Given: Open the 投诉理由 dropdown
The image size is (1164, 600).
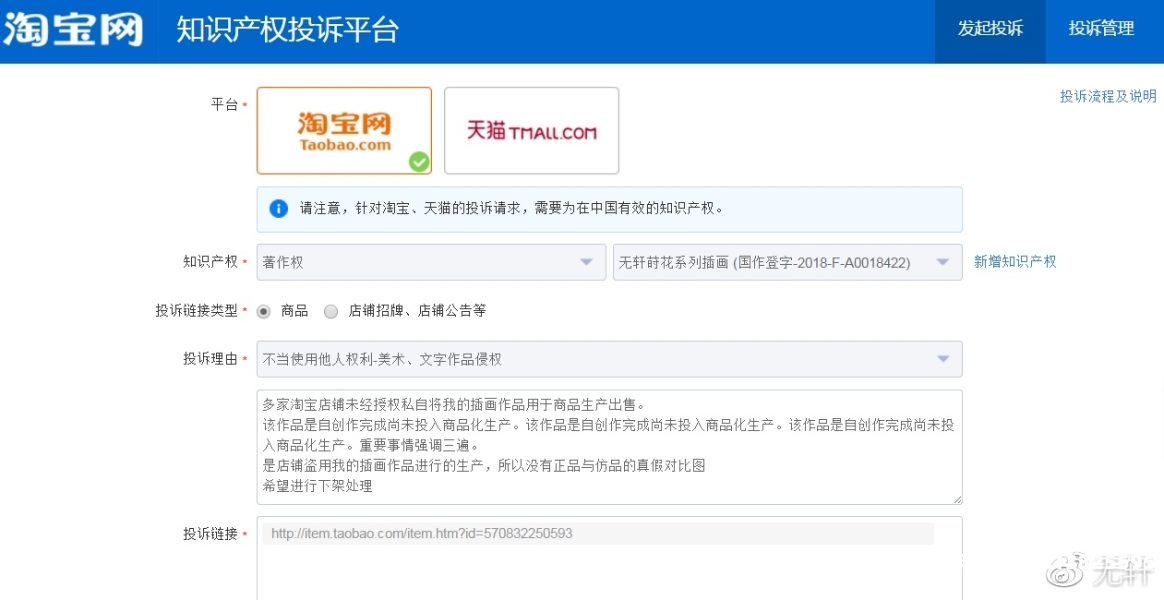Looking at the screenshot, I should [609, 359].
